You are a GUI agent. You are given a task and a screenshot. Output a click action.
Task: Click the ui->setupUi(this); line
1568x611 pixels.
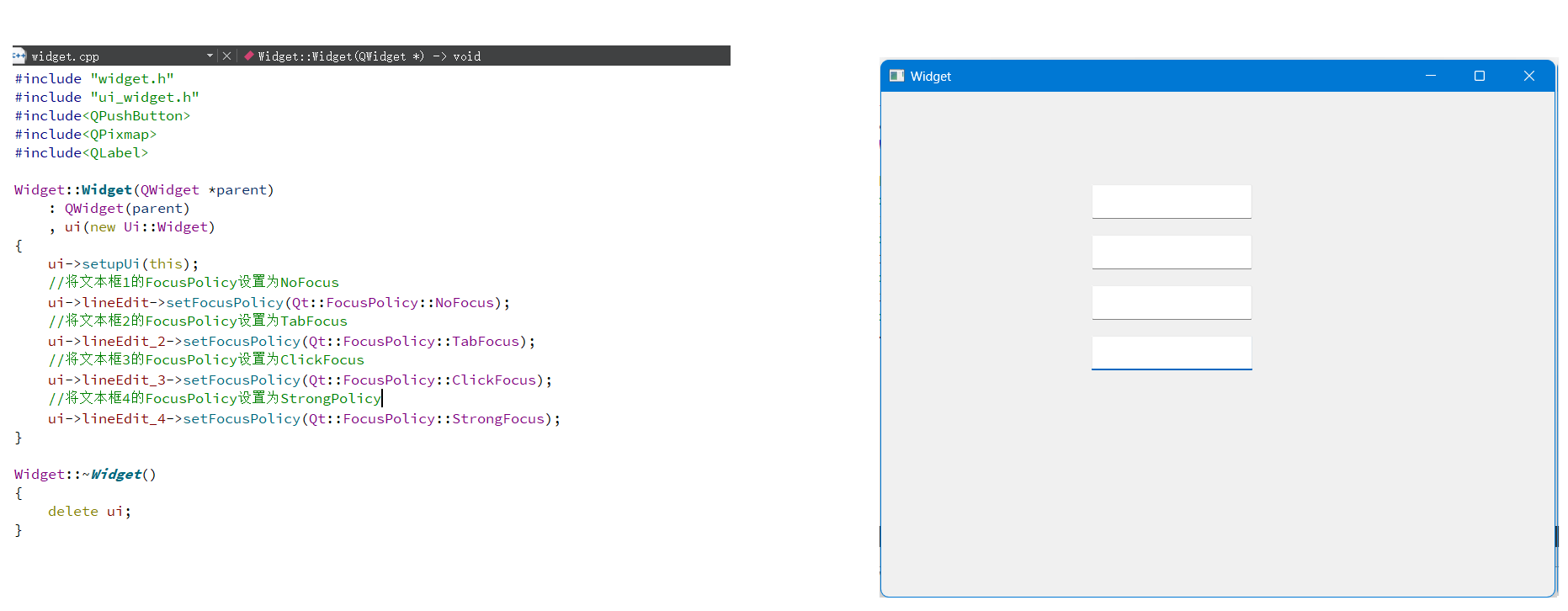pyautogui.click(x=124, y=264)
